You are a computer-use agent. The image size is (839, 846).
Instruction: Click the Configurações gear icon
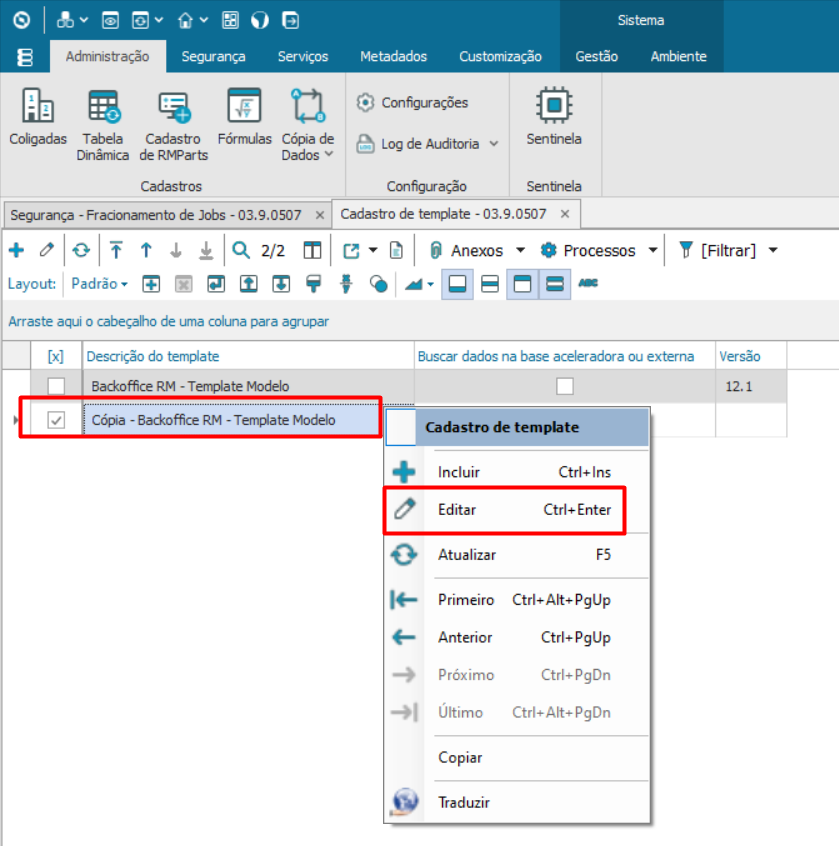click(366, 102)
